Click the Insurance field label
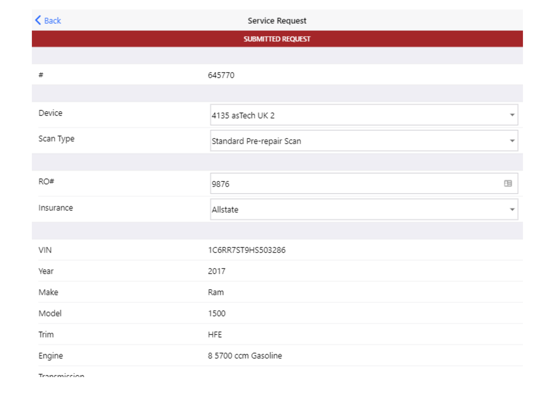The image size is (552, 414). [56, 208]
